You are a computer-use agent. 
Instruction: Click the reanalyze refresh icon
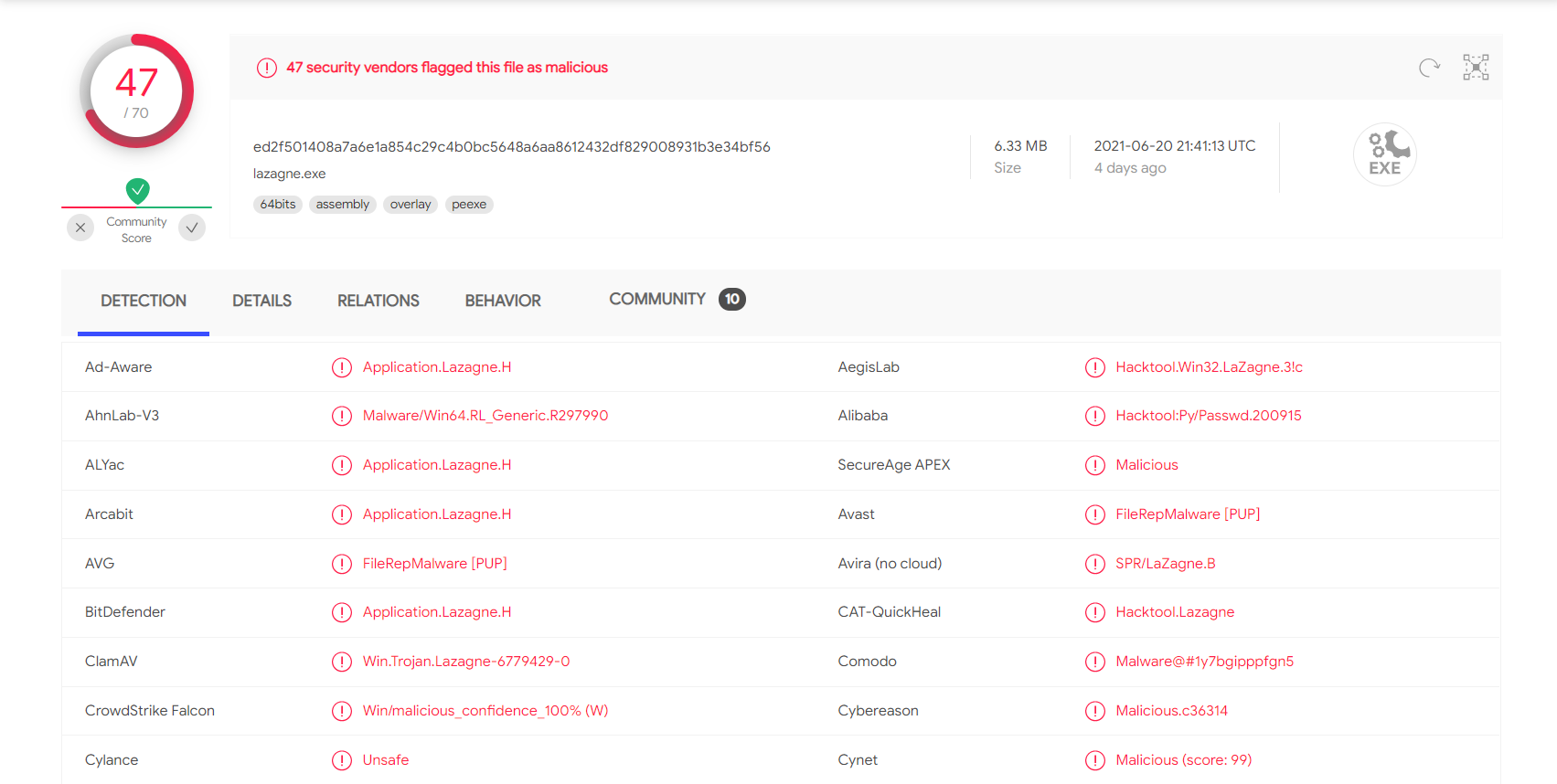[x=1429, y=68]
